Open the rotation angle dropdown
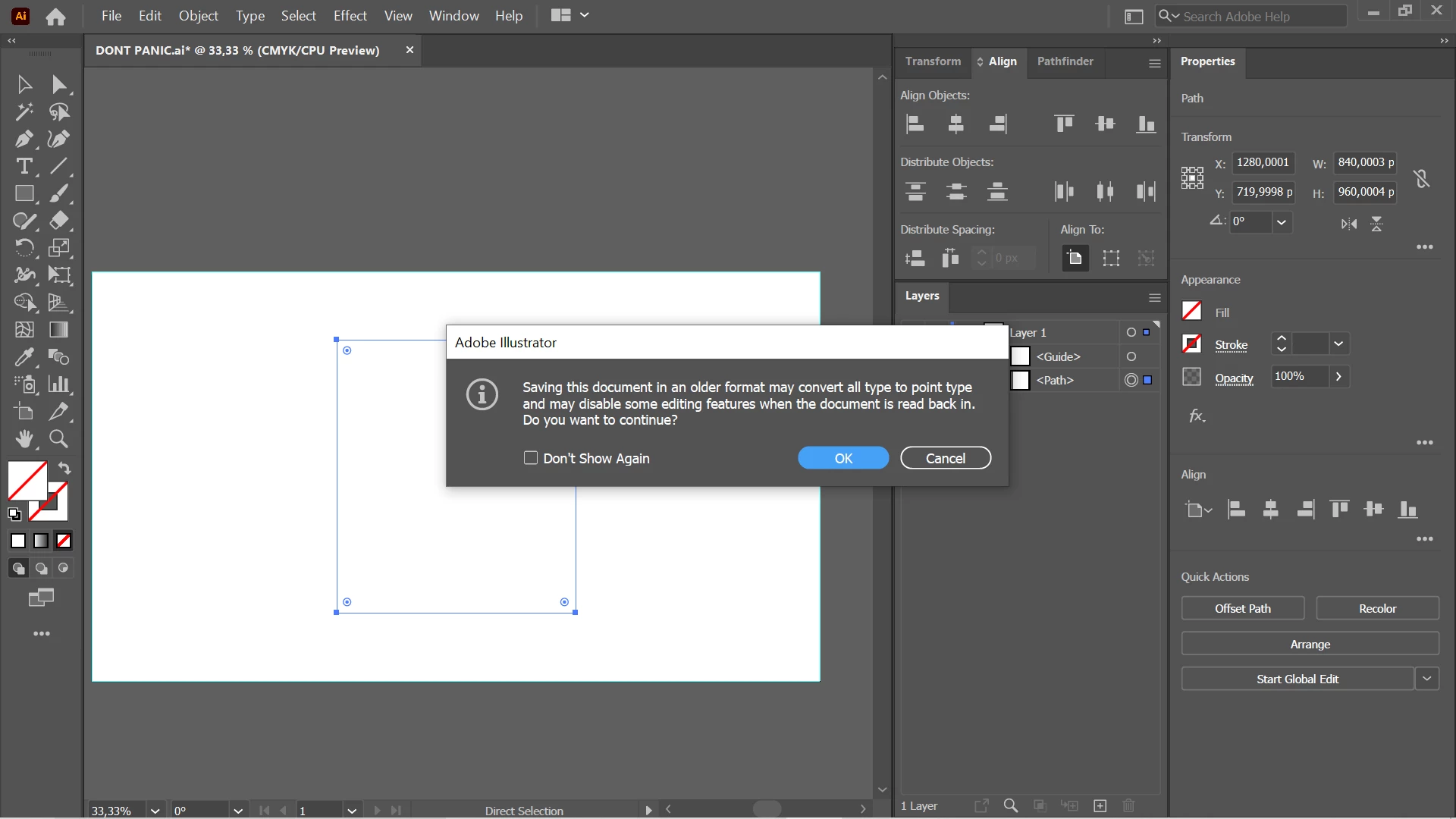 tap(1281, 222)
